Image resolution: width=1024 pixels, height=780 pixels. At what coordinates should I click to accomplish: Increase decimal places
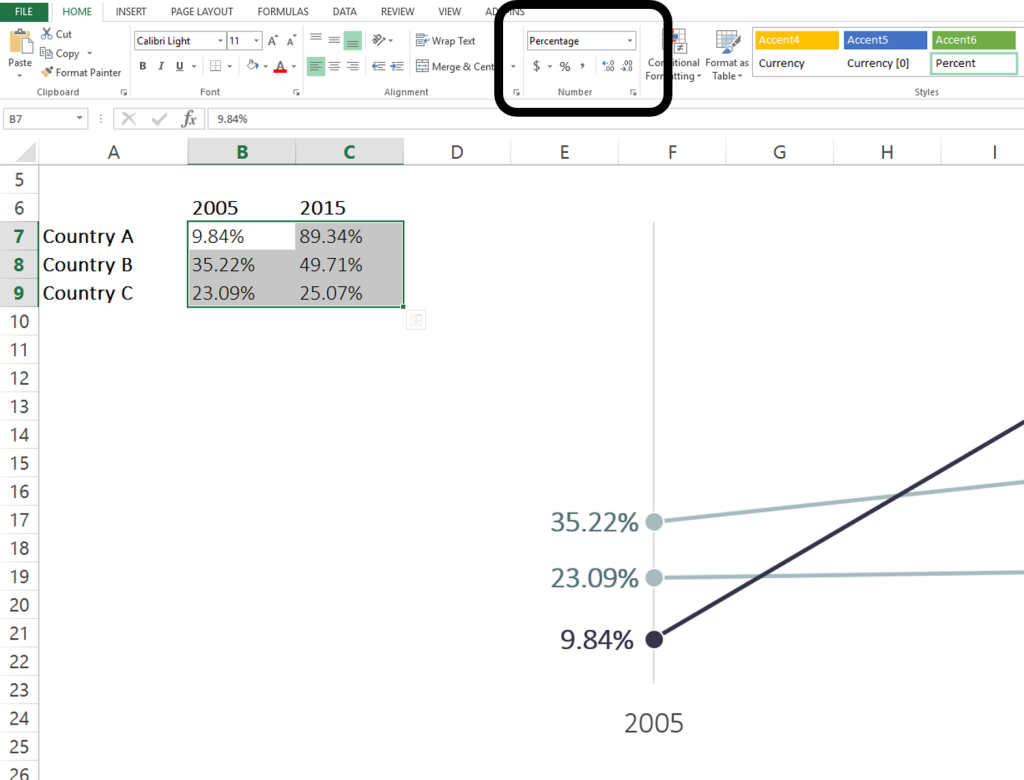(x=609, y=66)
